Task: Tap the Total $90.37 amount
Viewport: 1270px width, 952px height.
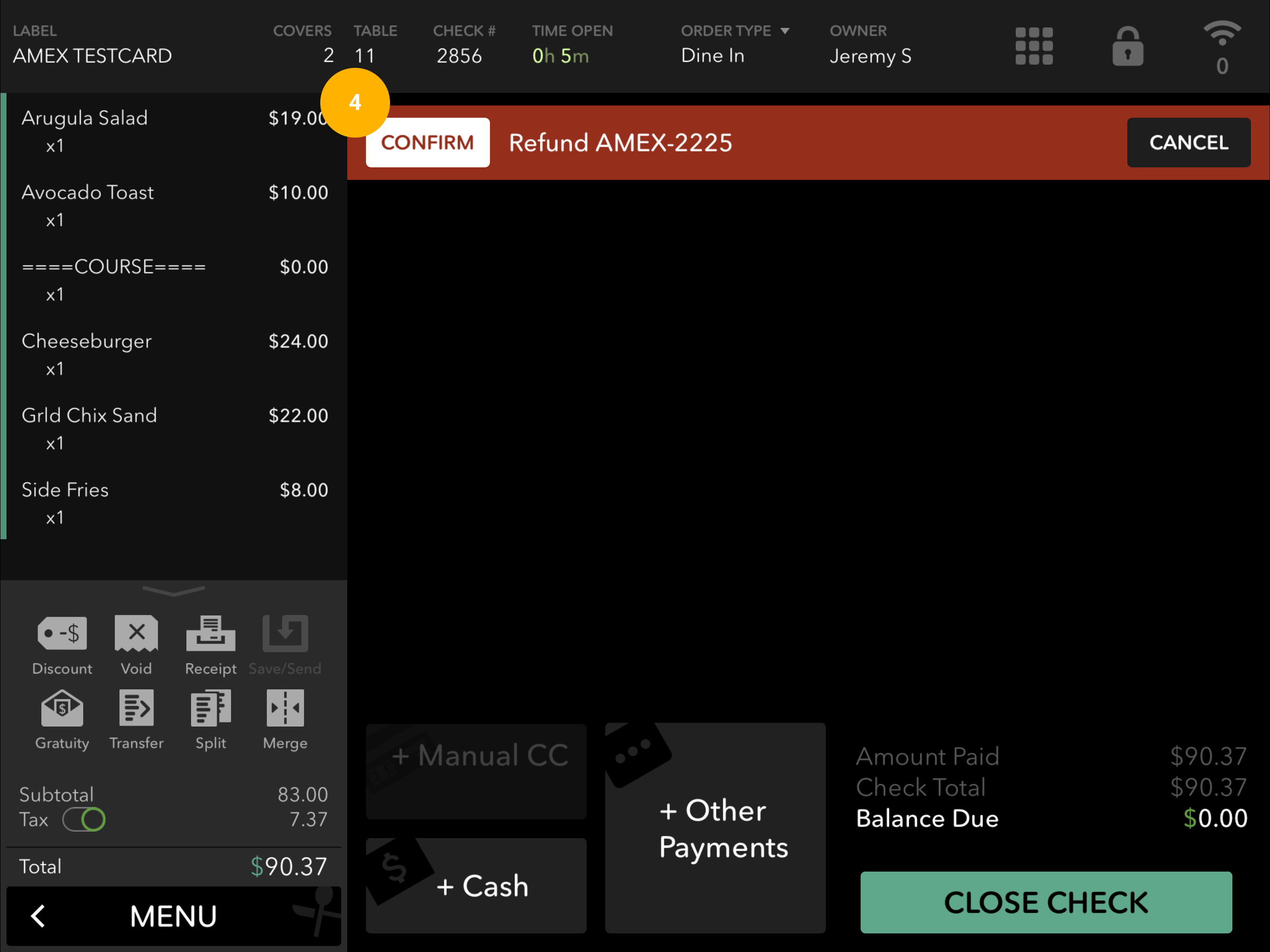Action: coord(289,866)
